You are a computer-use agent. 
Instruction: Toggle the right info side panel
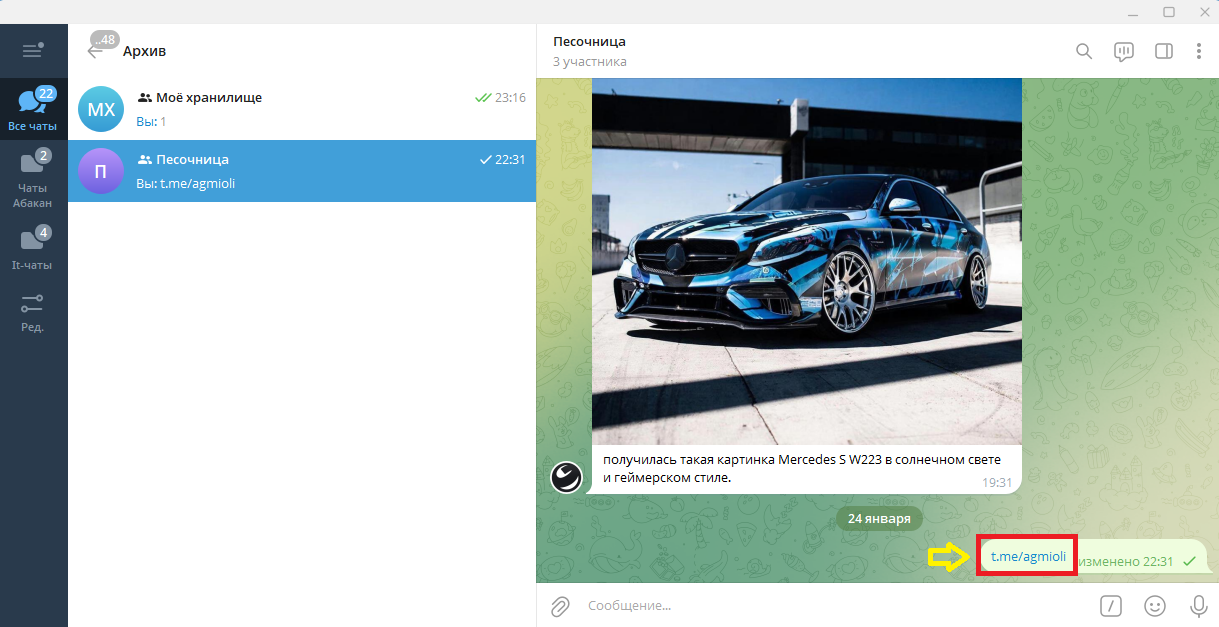[1163, 51]
